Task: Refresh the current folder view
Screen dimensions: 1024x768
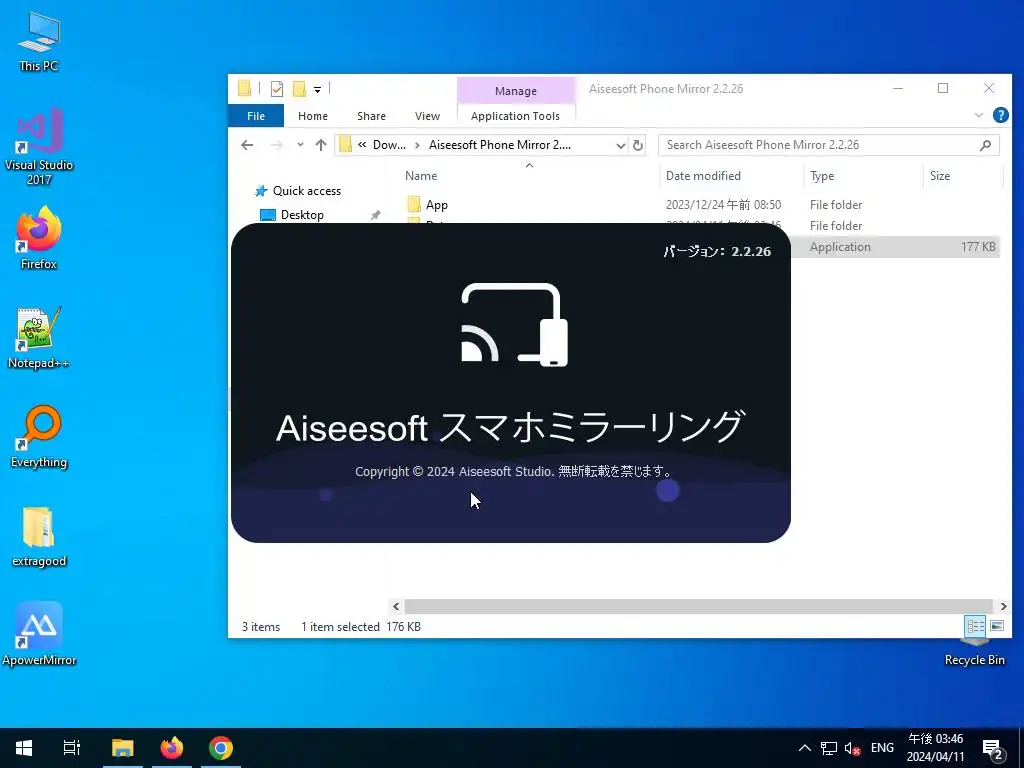Action: (x=638, y=146)
